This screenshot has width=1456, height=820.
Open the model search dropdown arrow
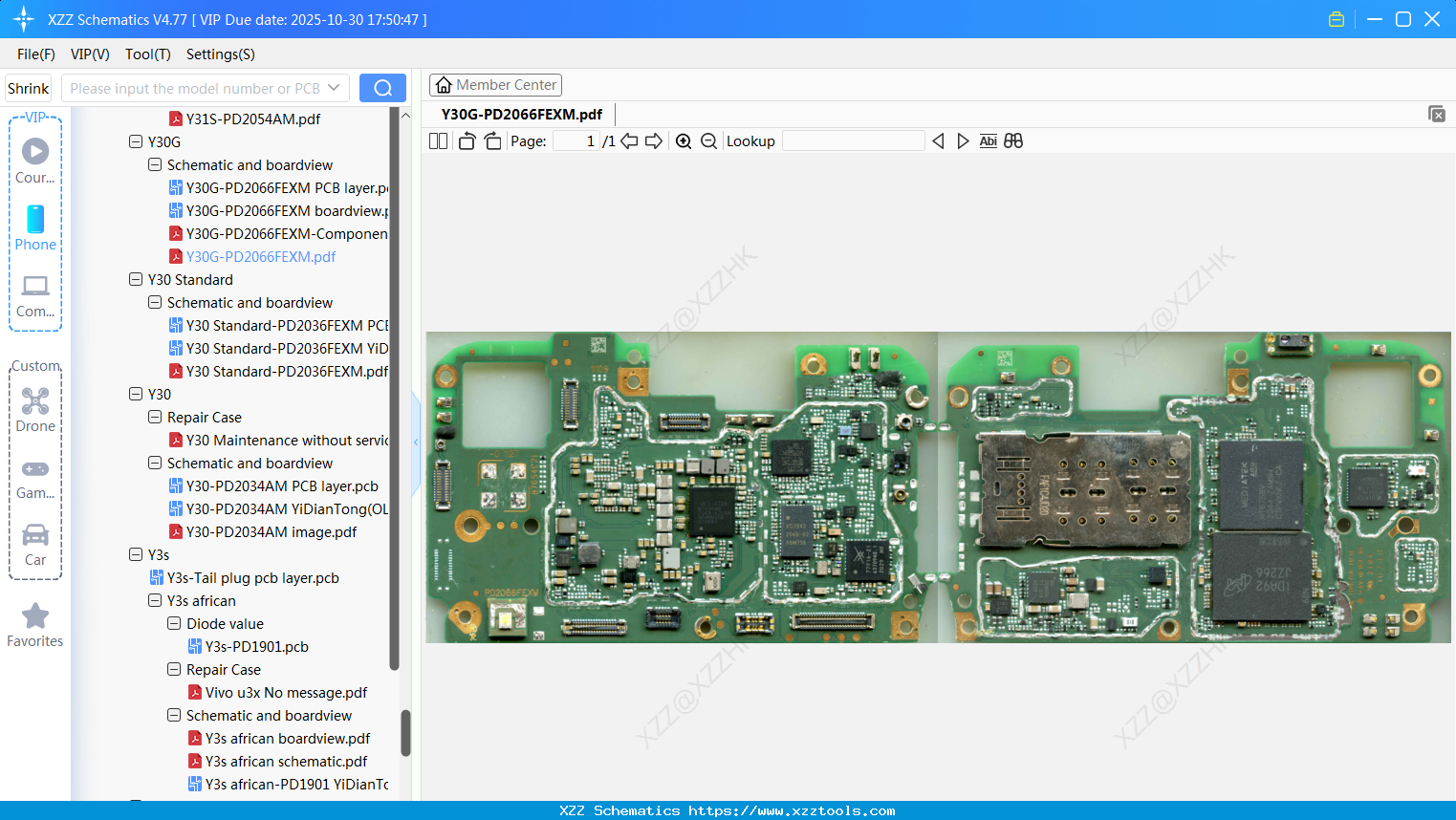coord(334,87)
